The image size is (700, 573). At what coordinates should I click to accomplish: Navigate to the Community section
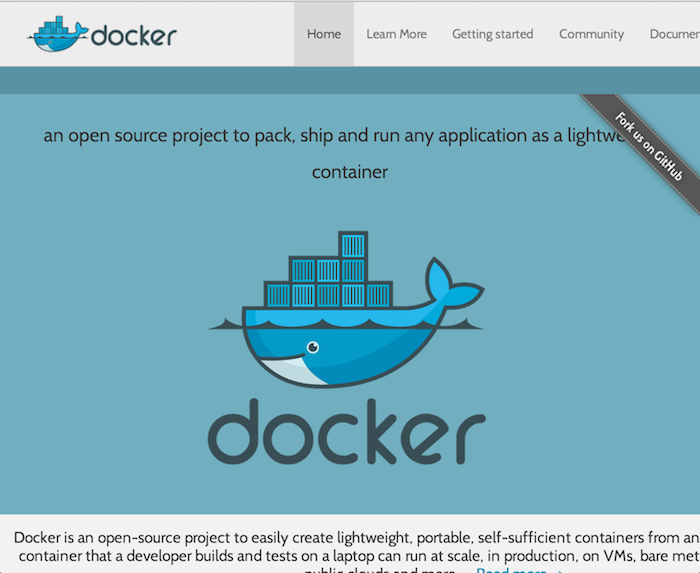[592, 34]
